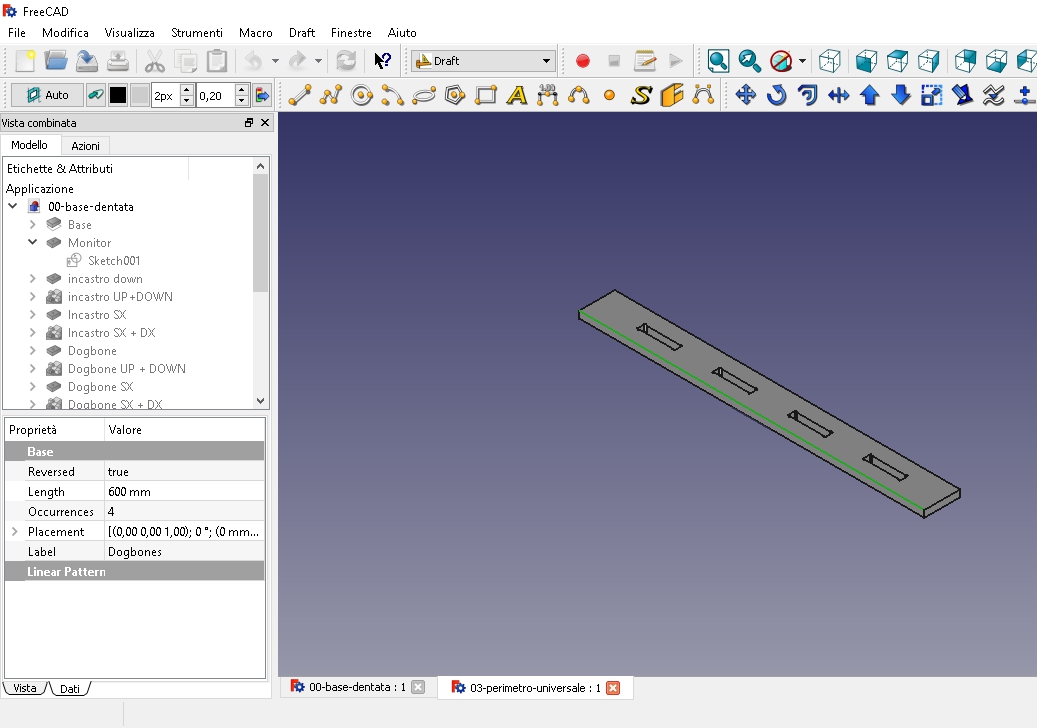Click the Upgrade blue up arrow
The image size is (1037, 728).
[870, 95]
